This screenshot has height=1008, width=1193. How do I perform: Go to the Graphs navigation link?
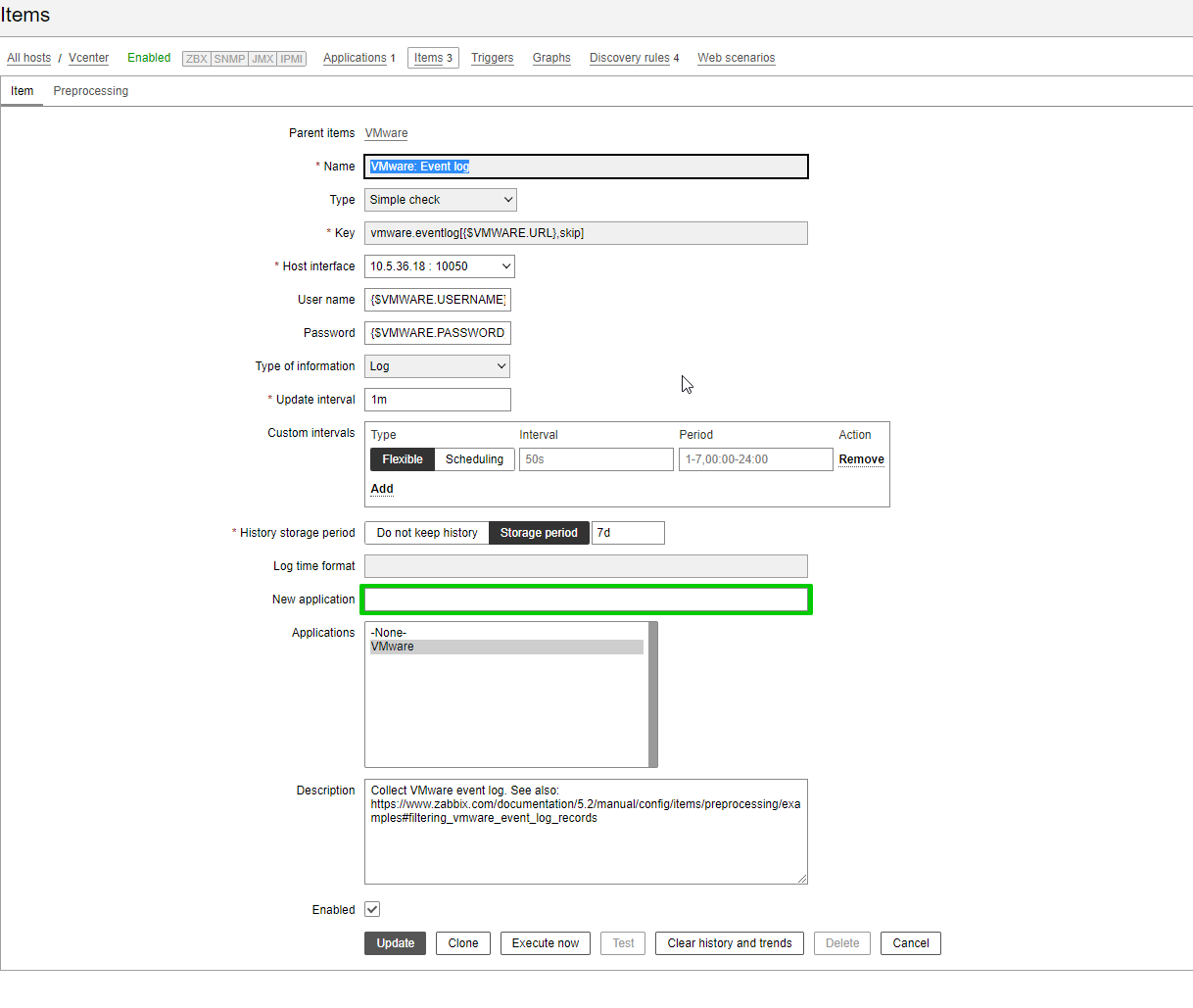551,58
